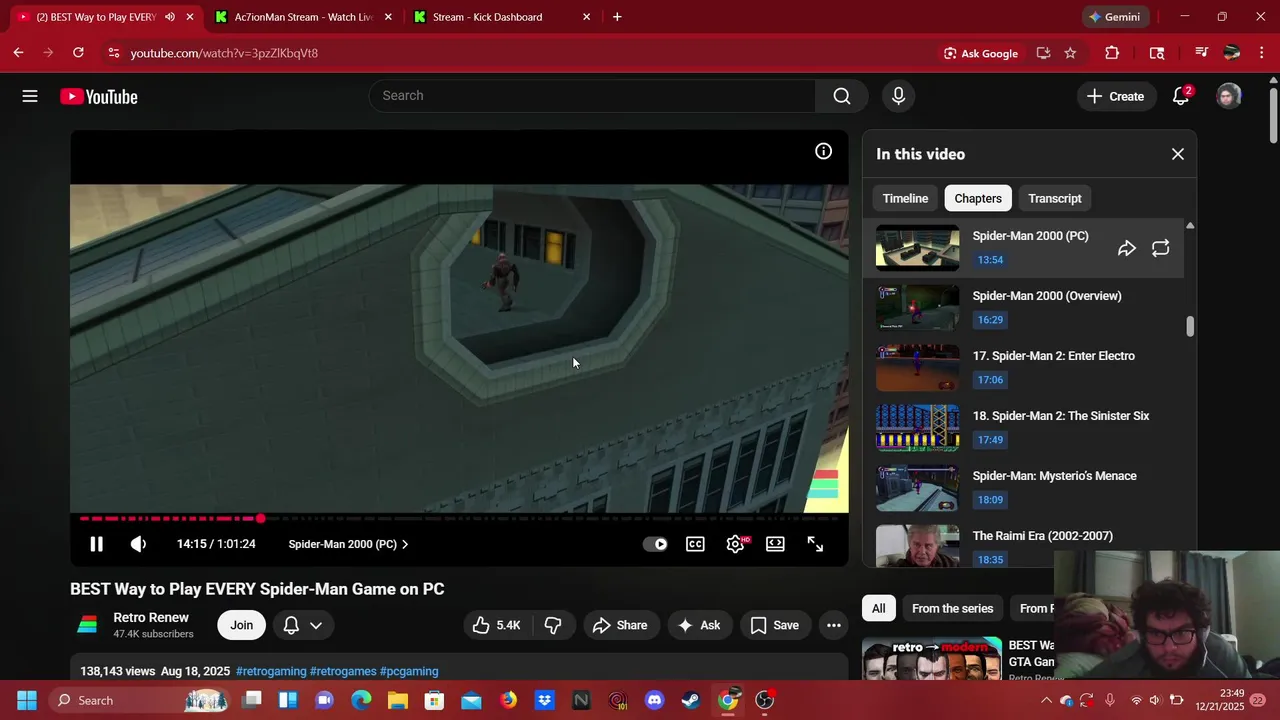
Task: Save the video to a playlist
Action: (775, 625)
